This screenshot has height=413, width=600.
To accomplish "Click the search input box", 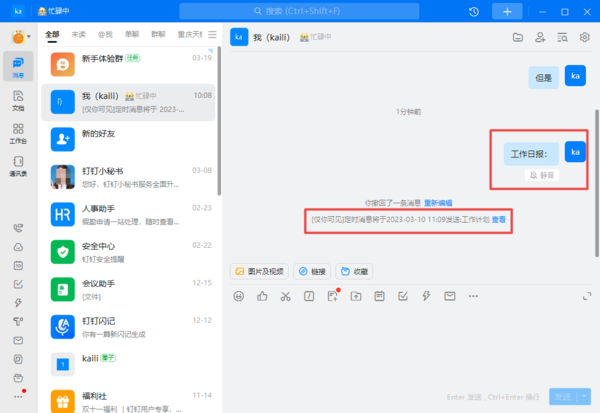I will coord(328,11).
